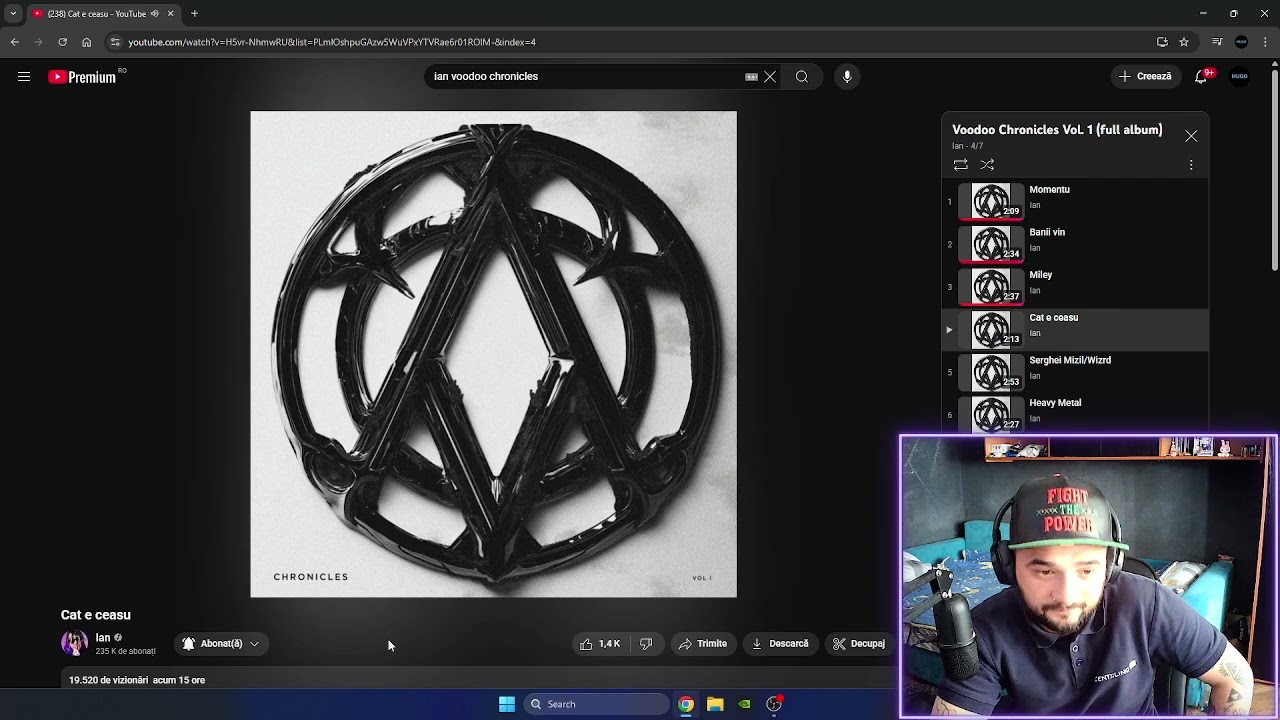1280x720 pixels.
Task: Click the Decupaj clip button
Action: [859, 644]
